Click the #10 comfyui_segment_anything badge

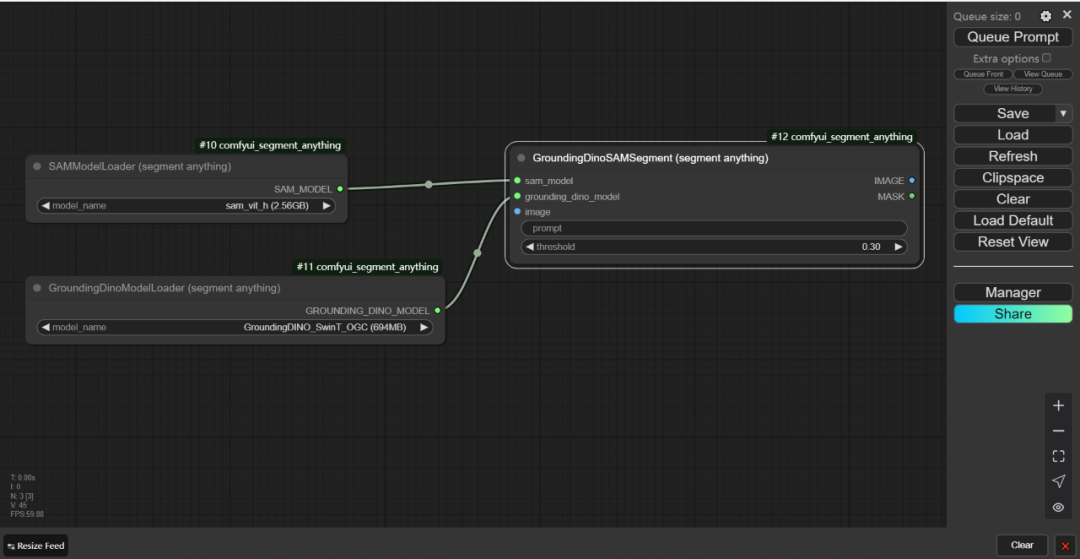(270, 145)
